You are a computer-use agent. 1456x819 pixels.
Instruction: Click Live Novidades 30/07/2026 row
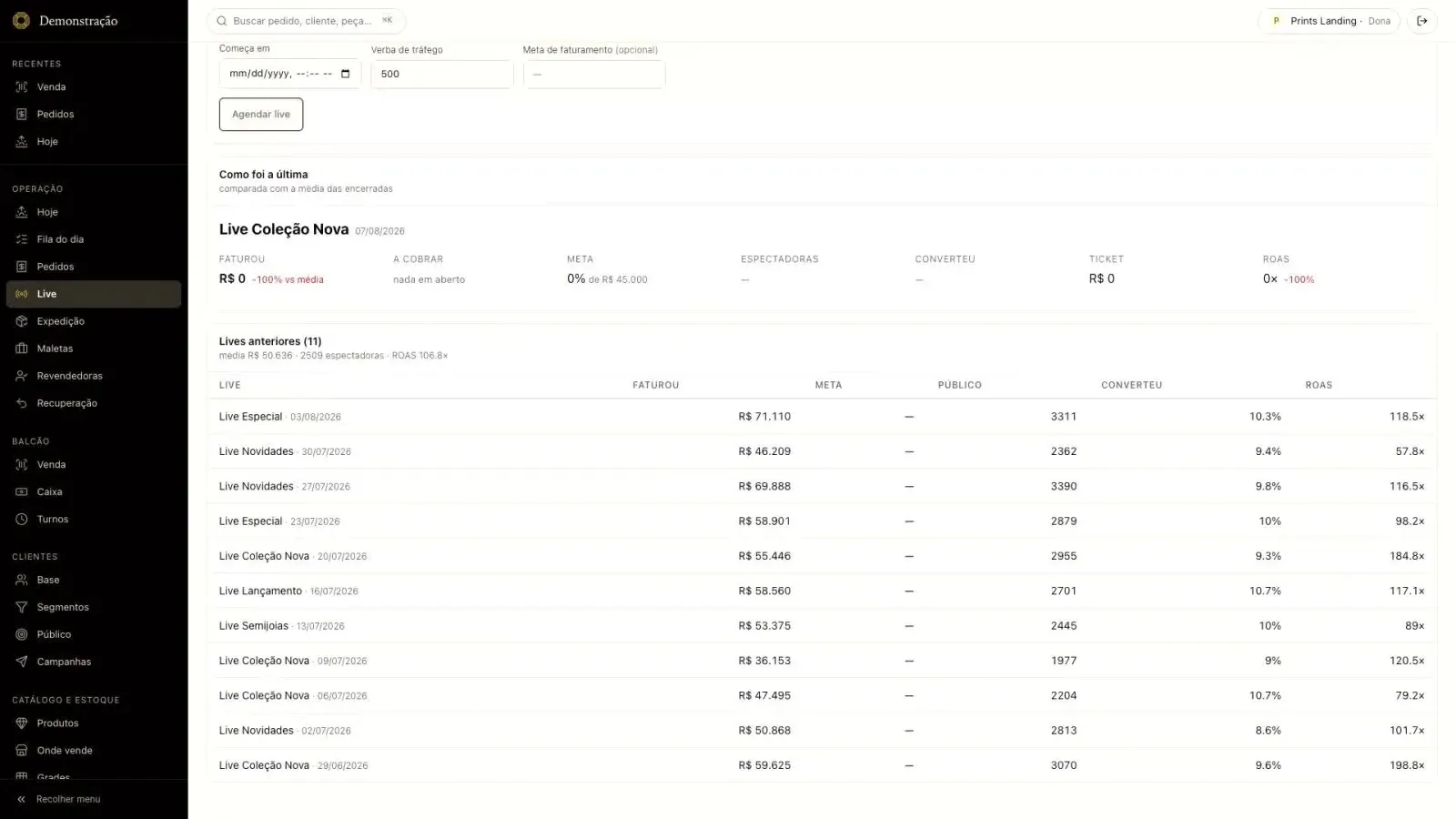coord(822,451)
